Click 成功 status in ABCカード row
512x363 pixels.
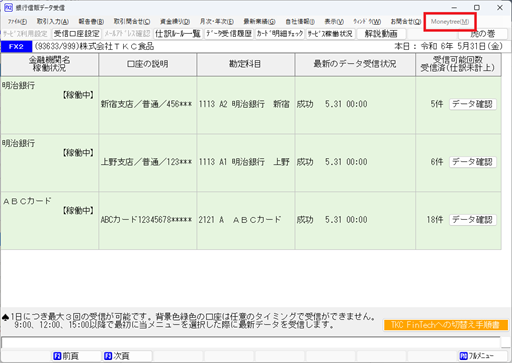pyautogui.click(x=305, y=220)
